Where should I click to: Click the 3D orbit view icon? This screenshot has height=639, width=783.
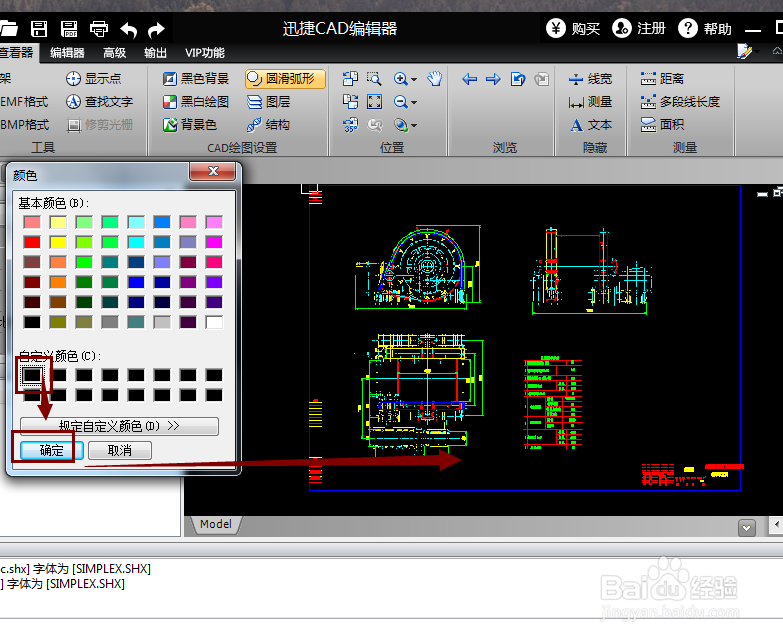point(400,125)
